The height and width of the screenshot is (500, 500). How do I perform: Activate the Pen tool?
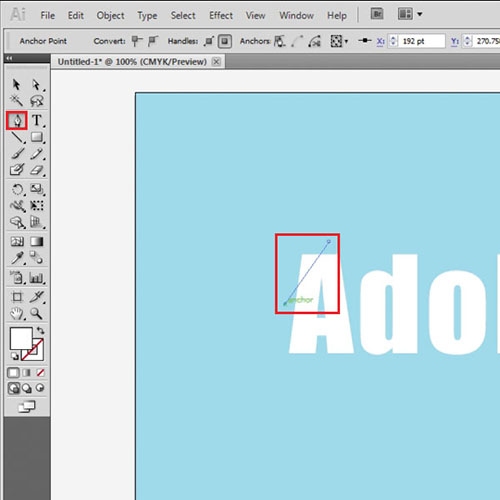tap(16, 120)
